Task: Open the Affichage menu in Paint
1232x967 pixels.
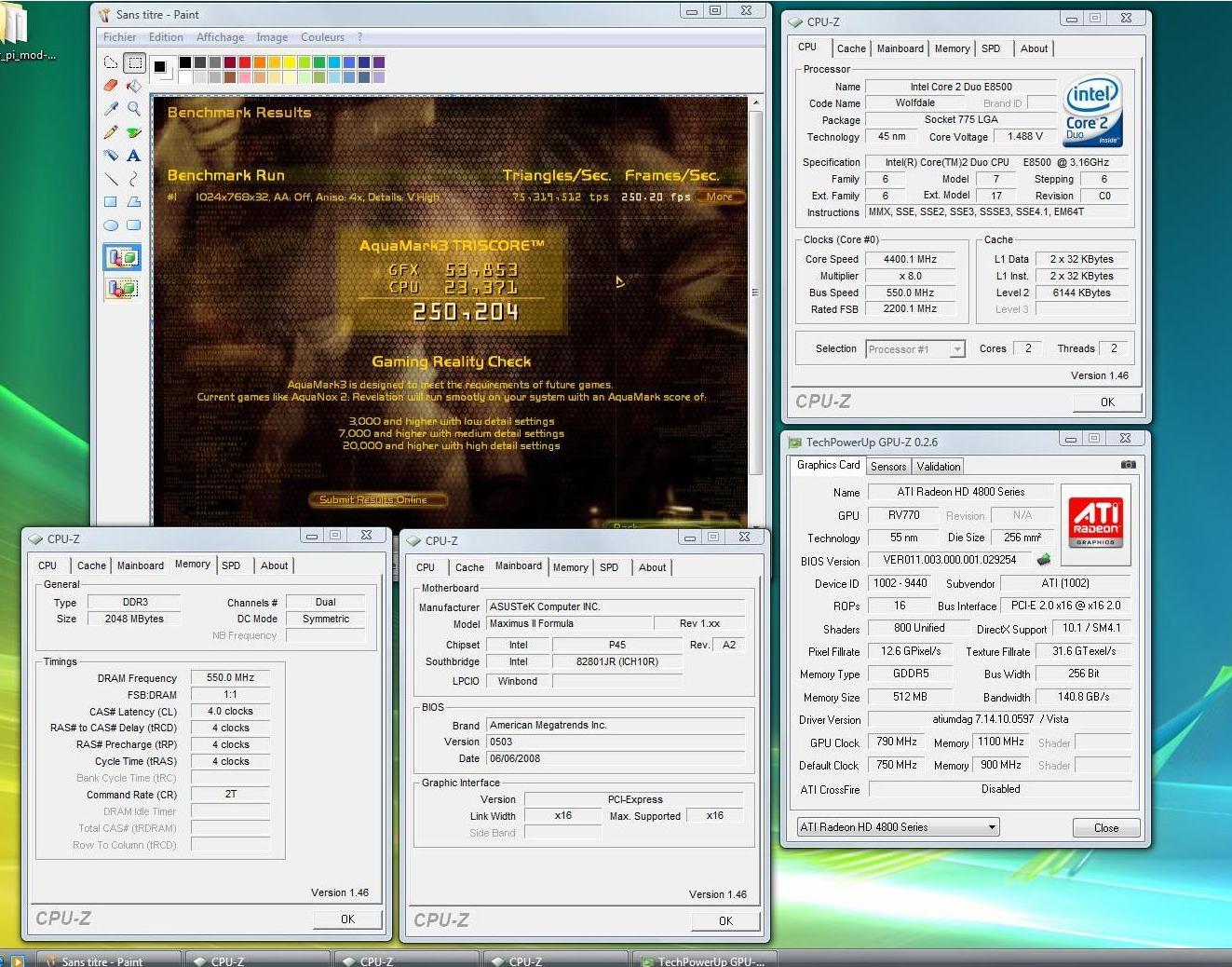Action: click(x=220, y=37)
